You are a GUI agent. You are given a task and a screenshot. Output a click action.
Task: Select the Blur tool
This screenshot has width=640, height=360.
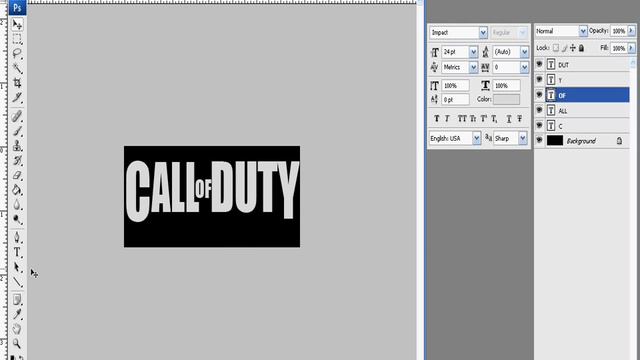(17, 204)
